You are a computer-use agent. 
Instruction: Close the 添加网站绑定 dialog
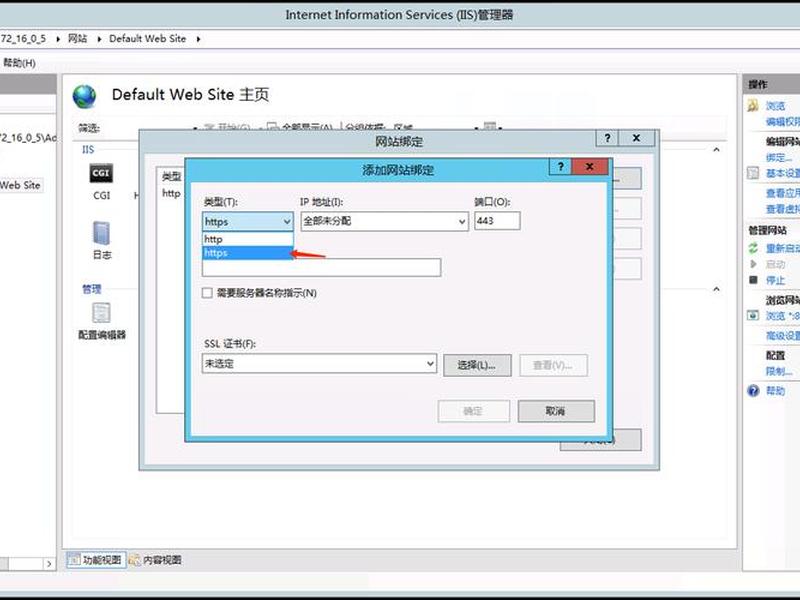coord(590,166)
